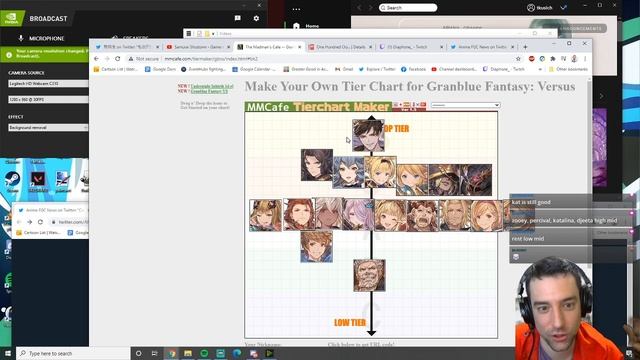Expand the bookmarks bar overflow chevron

point(540,69)
